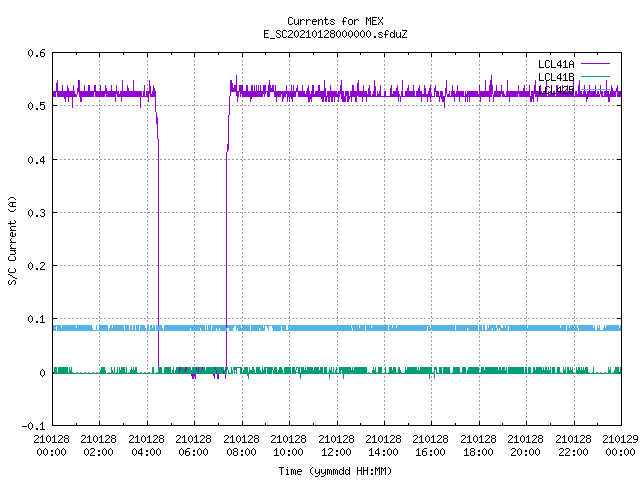Click the 210128 04:00 x-axis tick label
The height and width of the screenshot is (480, 640).
click(x=147, y=446)
